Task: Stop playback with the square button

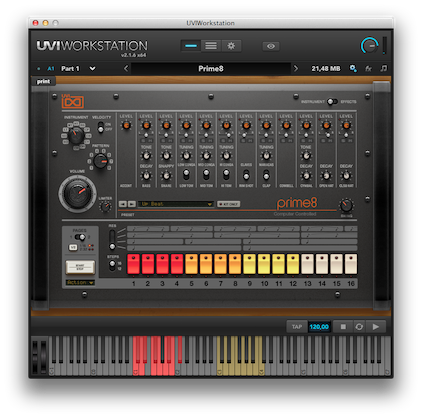Action: pos(343,327)
